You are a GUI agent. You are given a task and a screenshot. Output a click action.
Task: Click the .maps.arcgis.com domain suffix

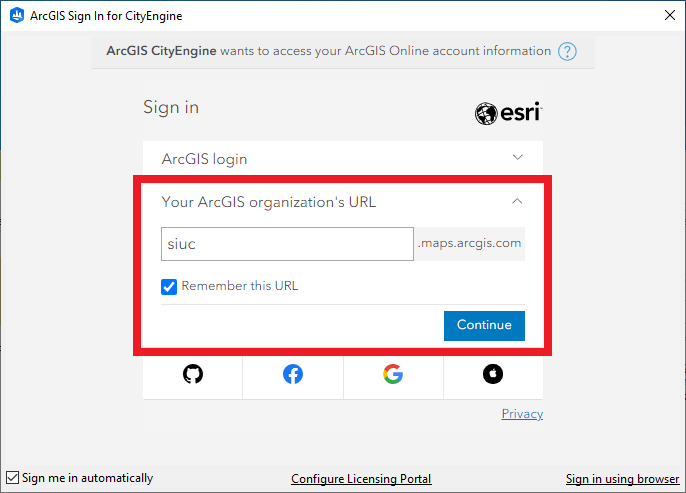coord(470,243)
